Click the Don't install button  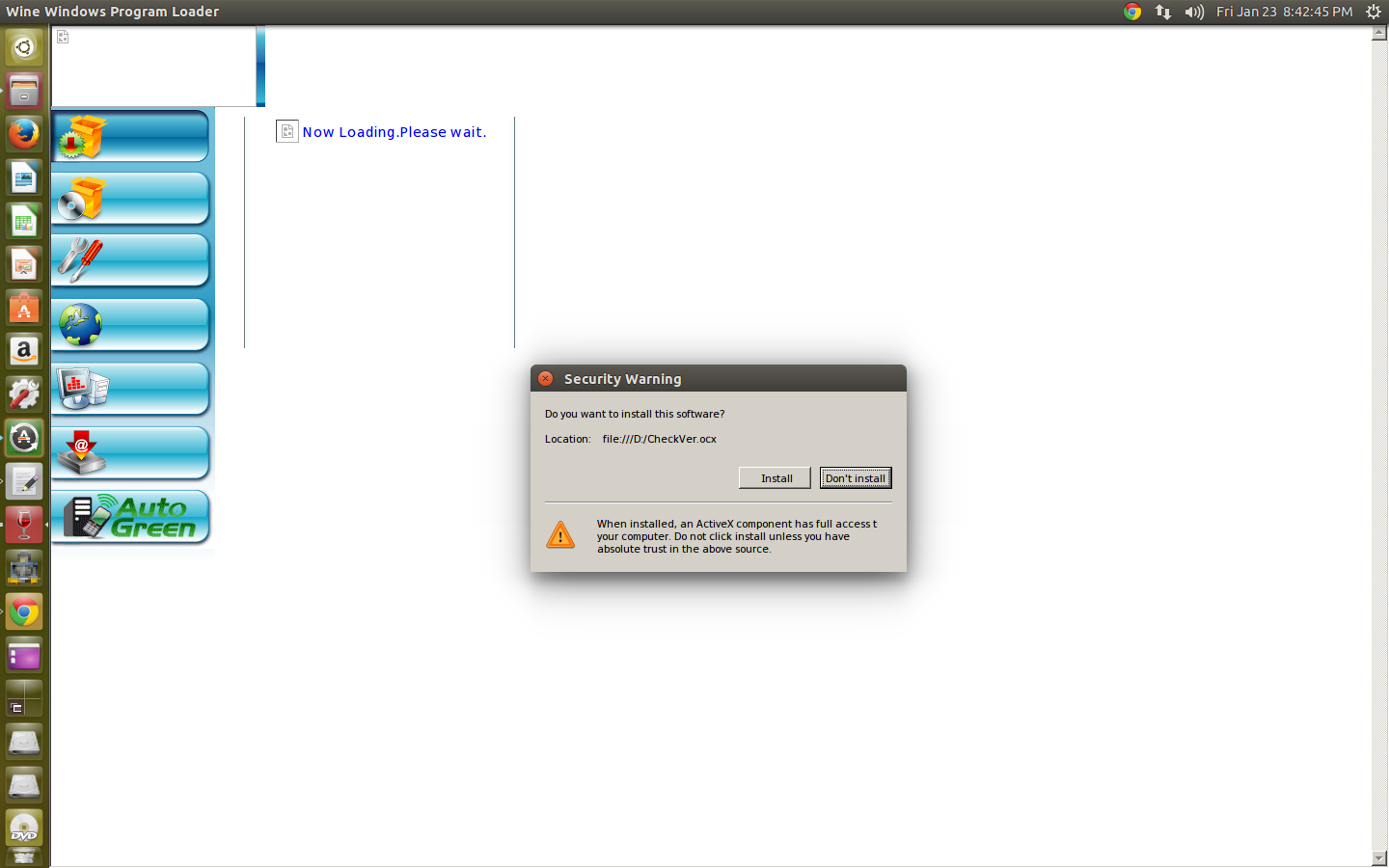[856, 478]
